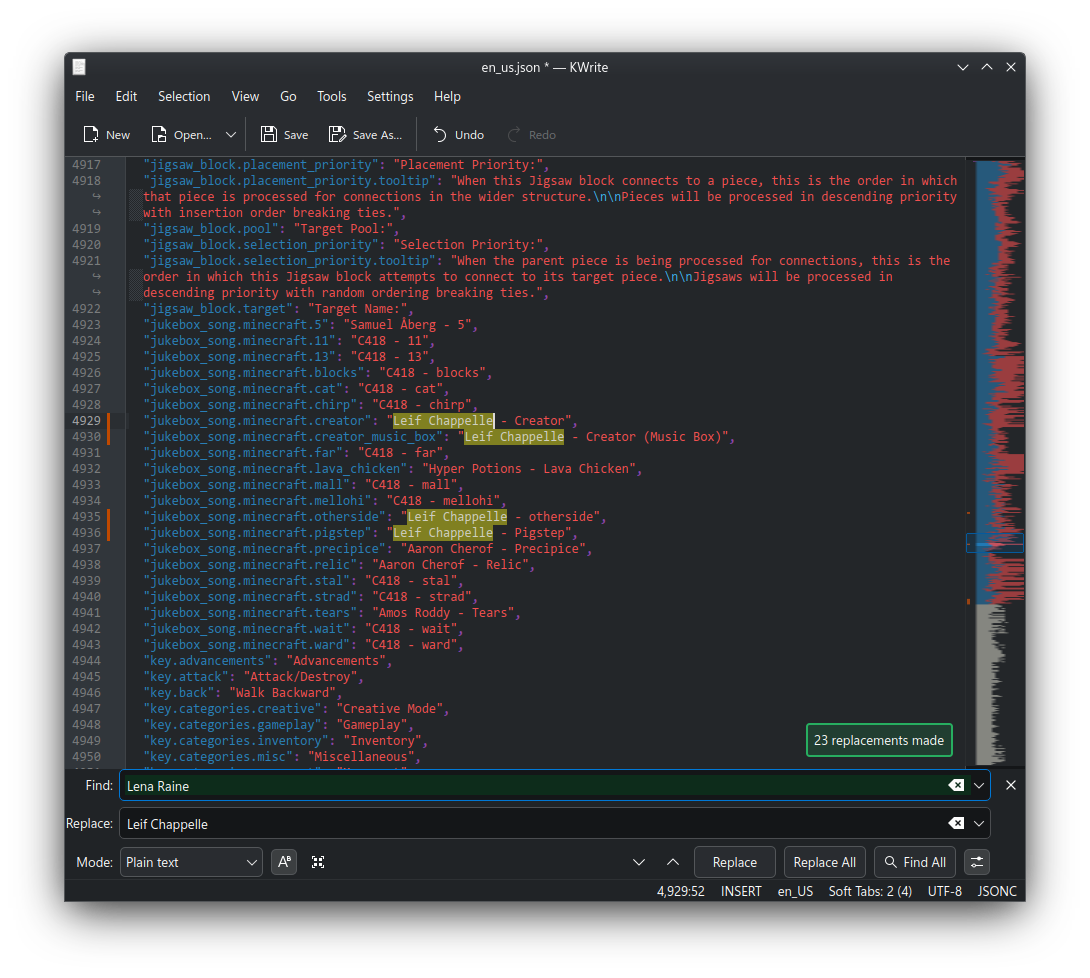Open the search Mode dropdown

click(x=192, y=862)
